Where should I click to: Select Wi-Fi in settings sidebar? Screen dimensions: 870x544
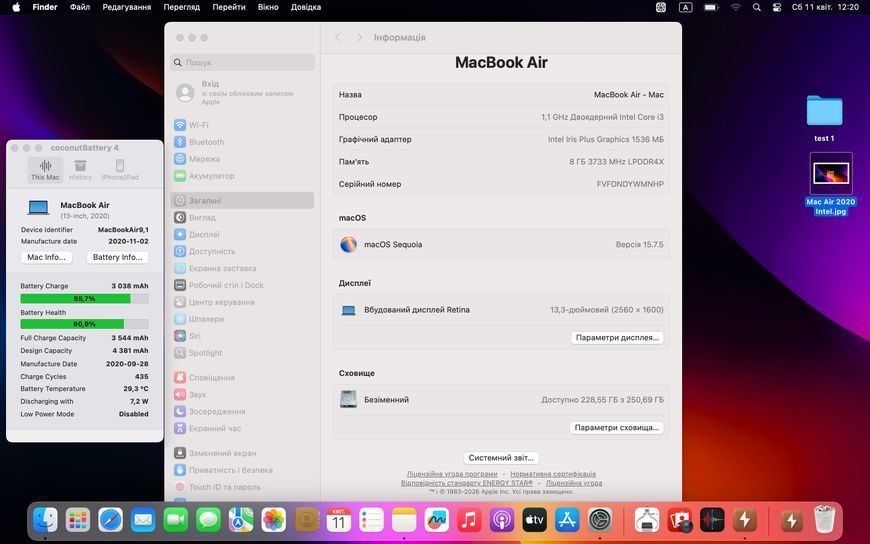pos(242,125)
